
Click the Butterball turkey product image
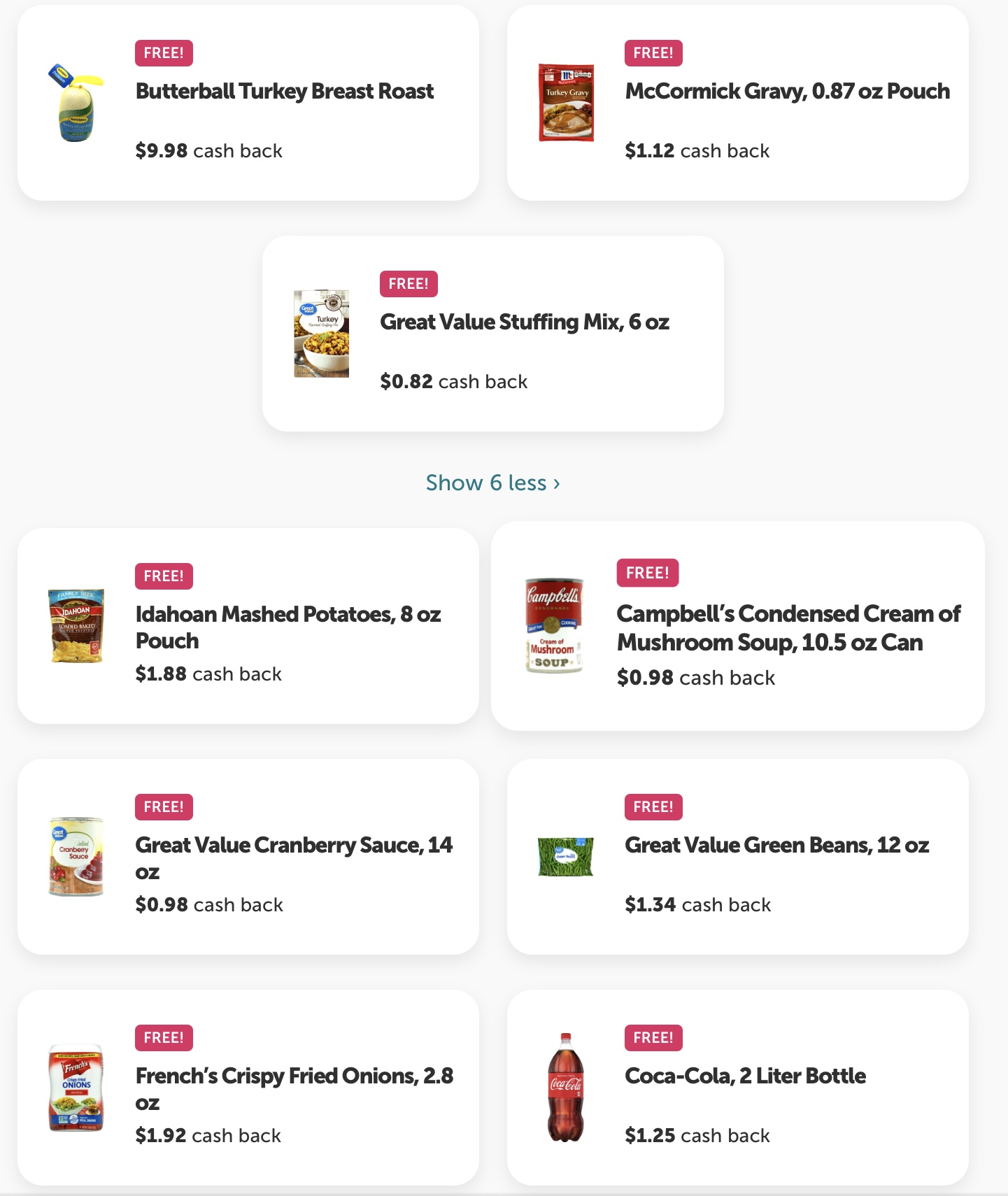76,103
